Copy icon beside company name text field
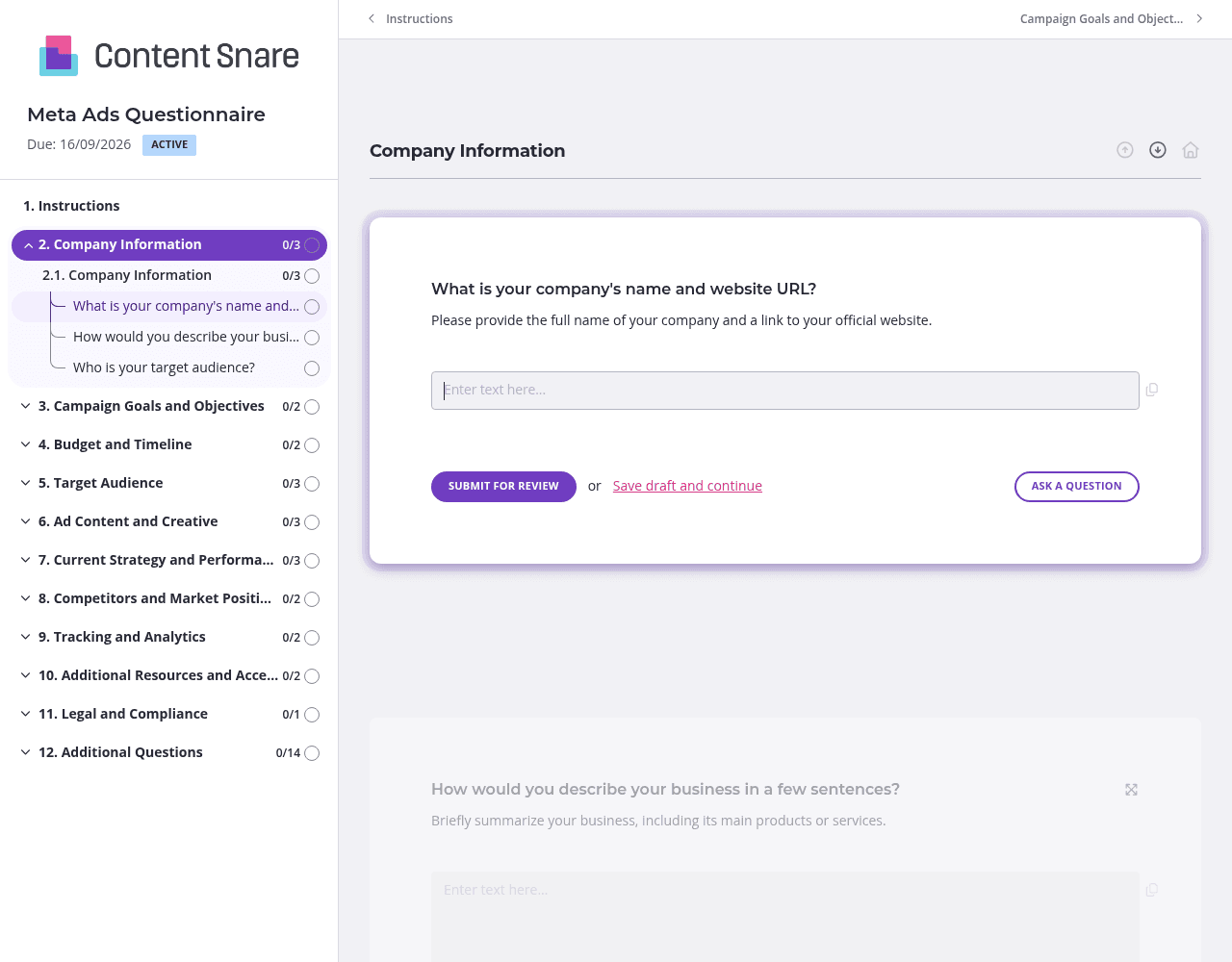 coord(1152,390)
